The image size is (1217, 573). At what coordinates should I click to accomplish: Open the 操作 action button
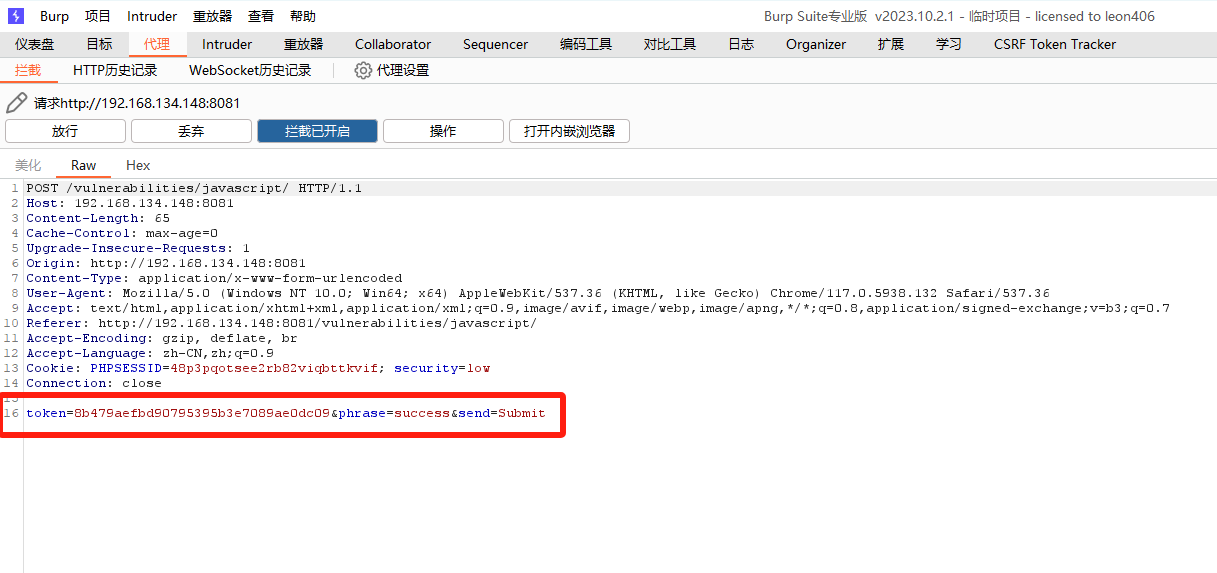pyautogui.click(x=443, y=131)
